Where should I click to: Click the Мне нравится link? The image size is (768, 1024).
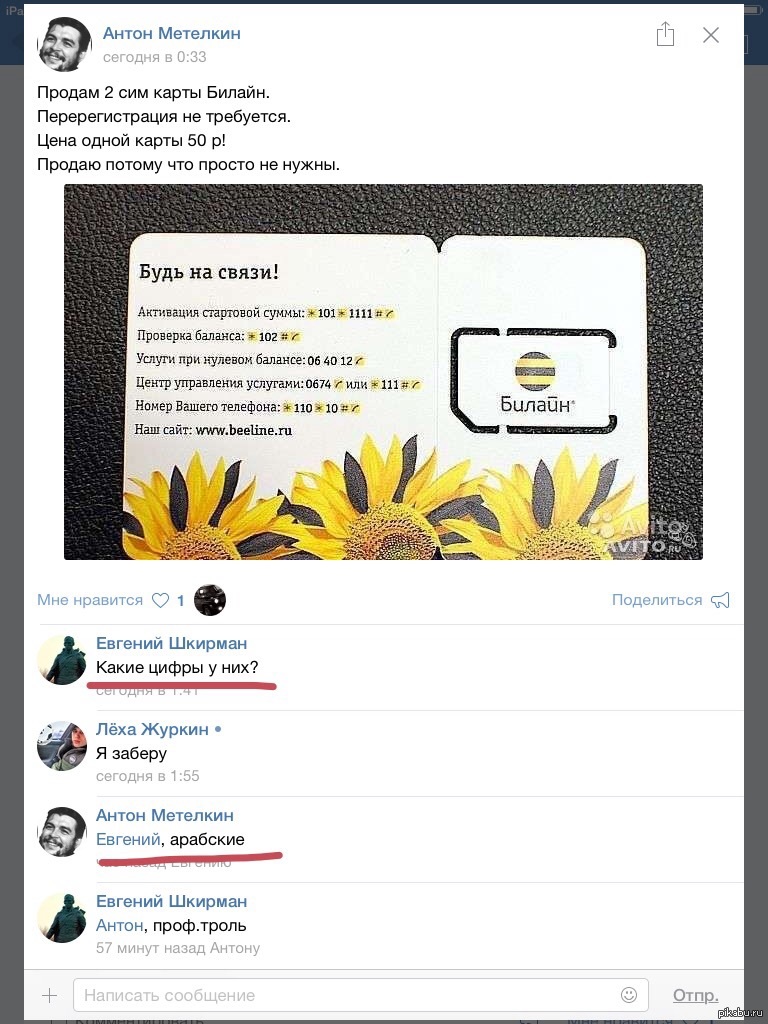(89, 600)
